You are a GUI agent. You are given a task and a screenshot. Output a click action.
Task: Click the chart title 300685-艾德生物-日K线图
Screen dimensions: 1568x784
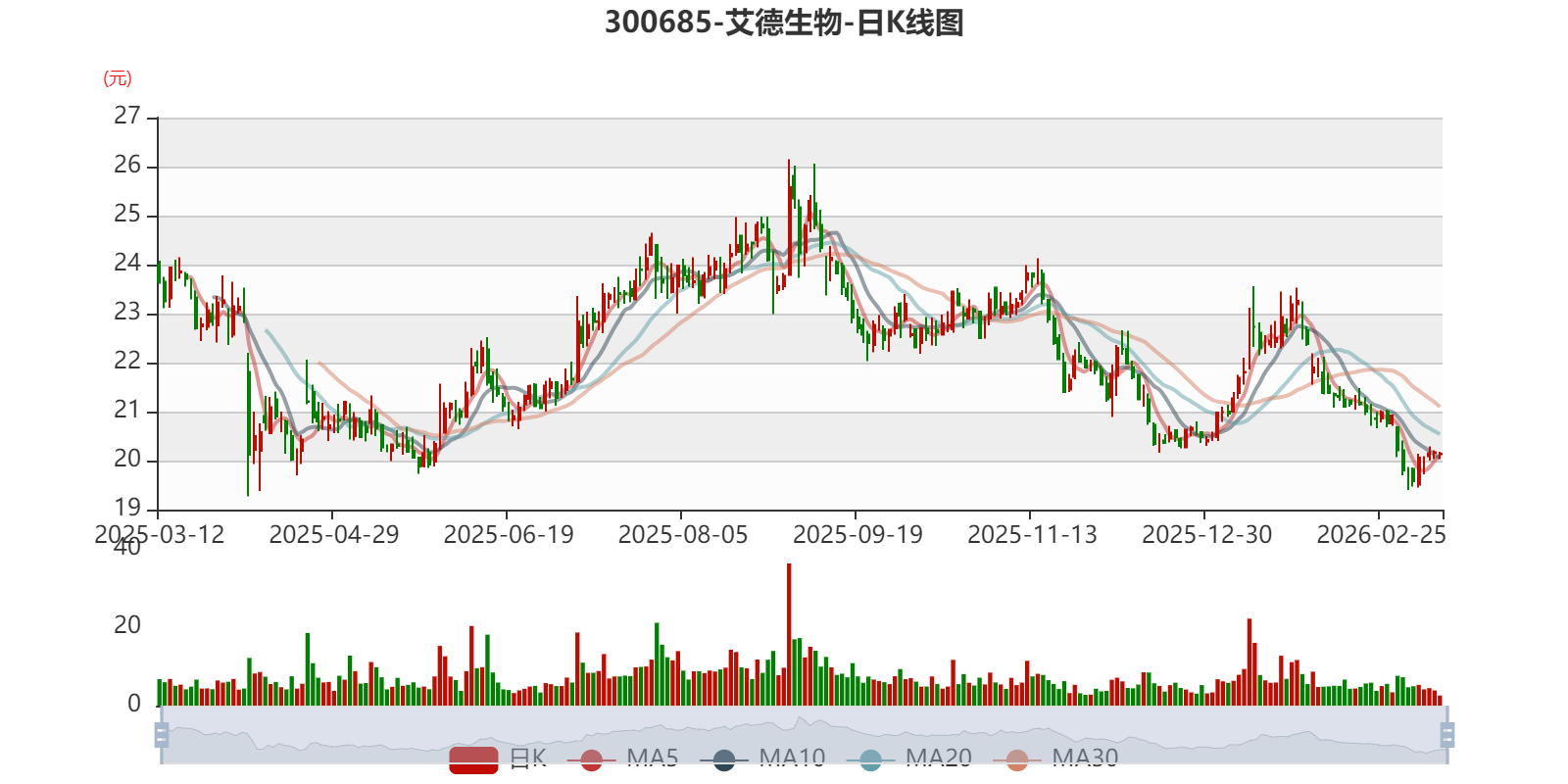784,23
